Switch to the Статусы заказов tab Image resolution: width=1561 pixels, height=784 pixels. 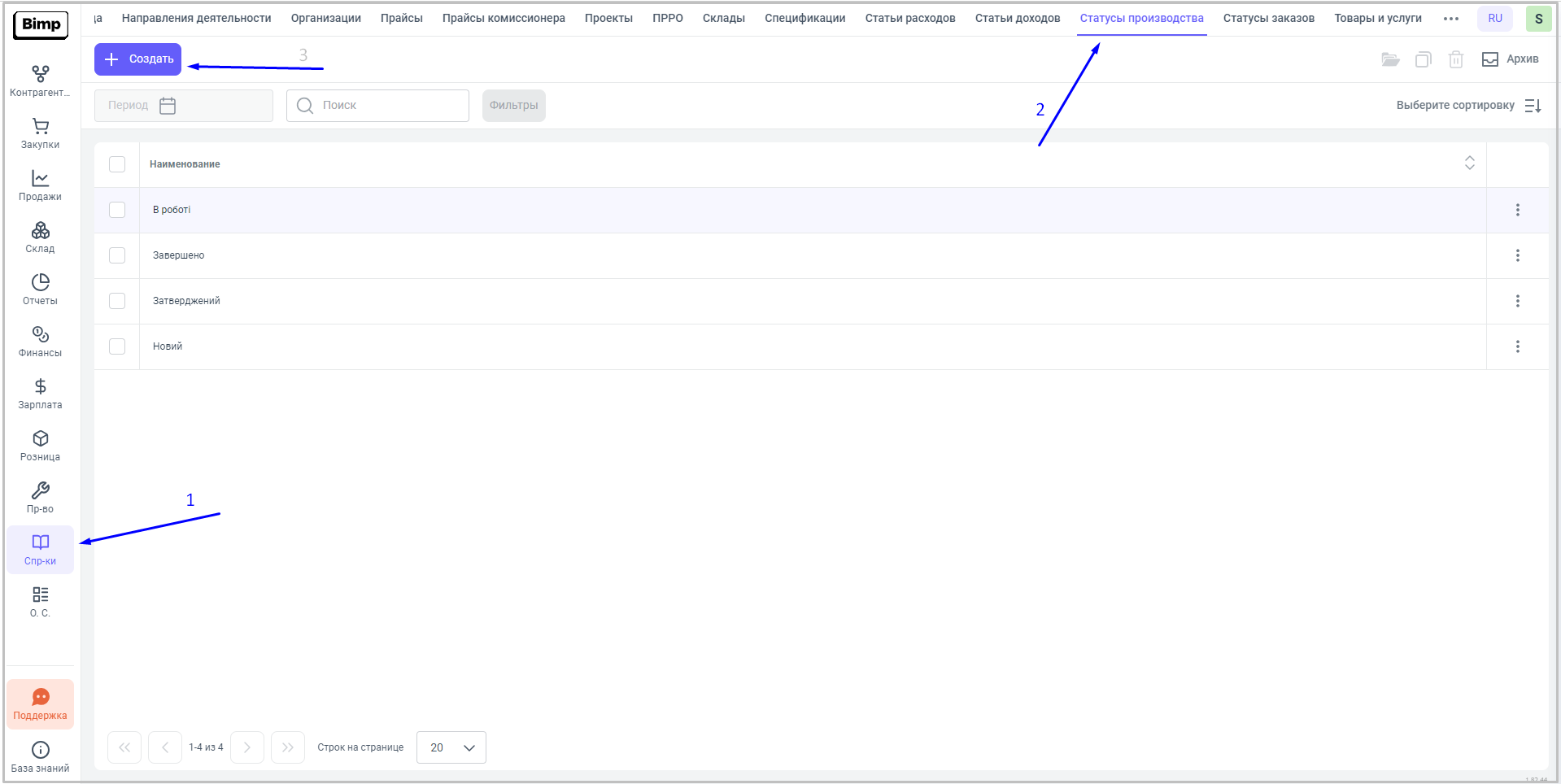(x=1268, y=19)
